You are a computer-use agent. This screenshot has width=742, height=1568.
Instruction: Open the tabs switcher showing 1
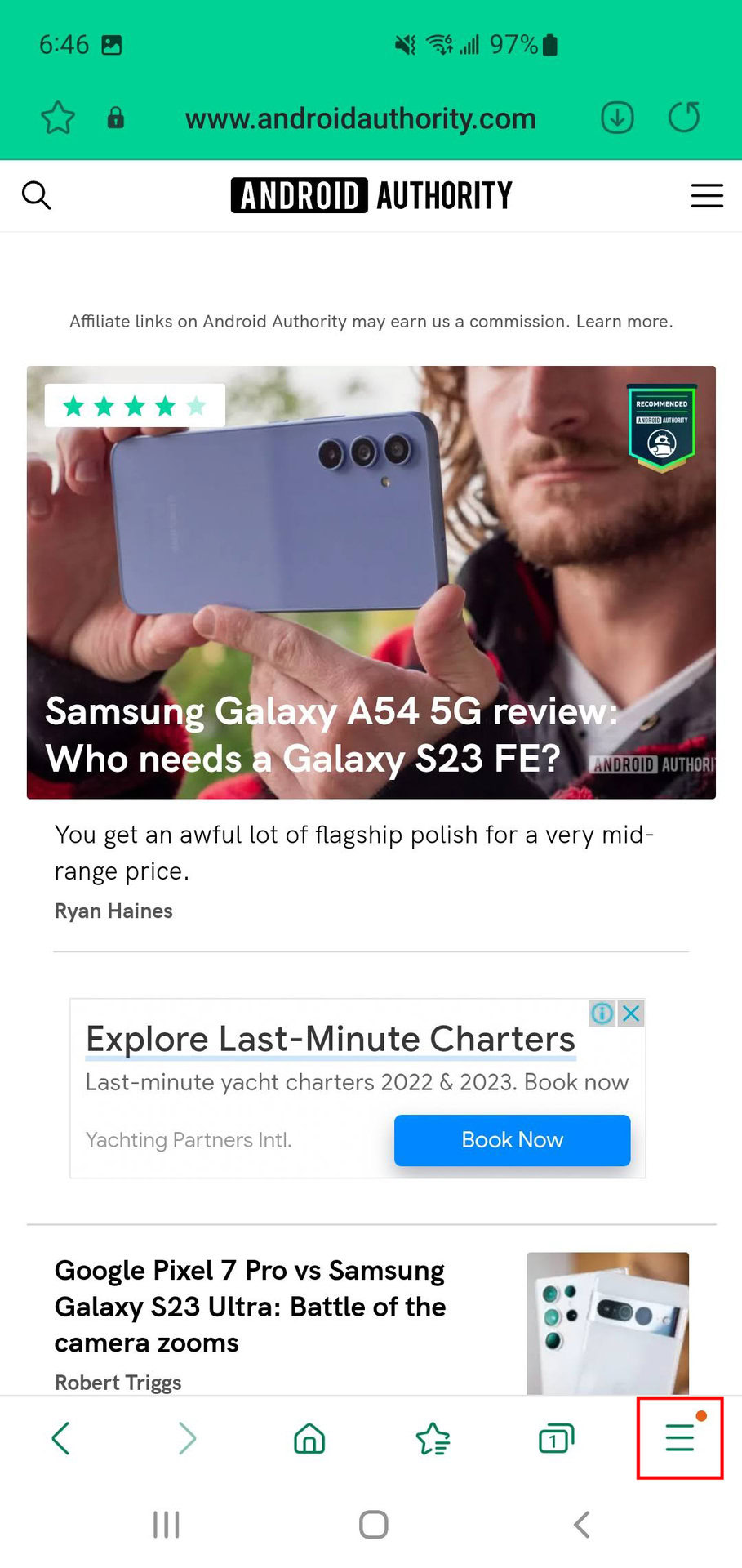point(557,1438)
